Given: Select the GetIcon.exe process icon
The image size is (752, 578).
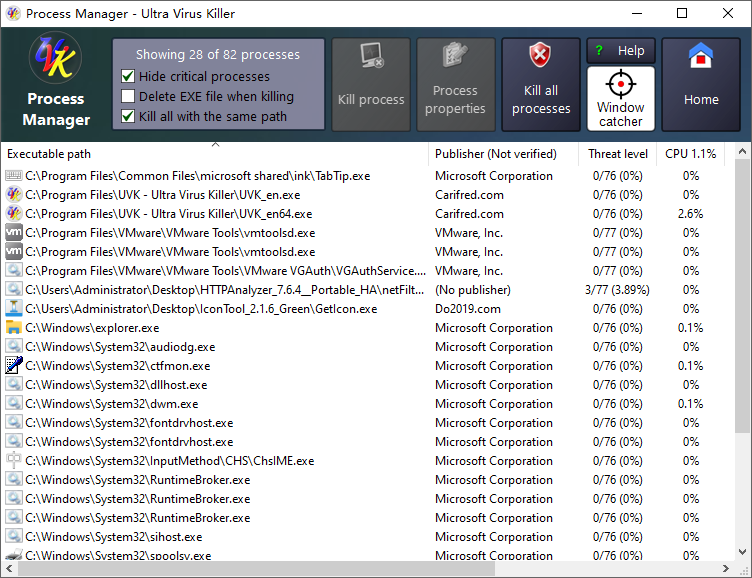Looking at the screenshot, I should tap(14, 309).
